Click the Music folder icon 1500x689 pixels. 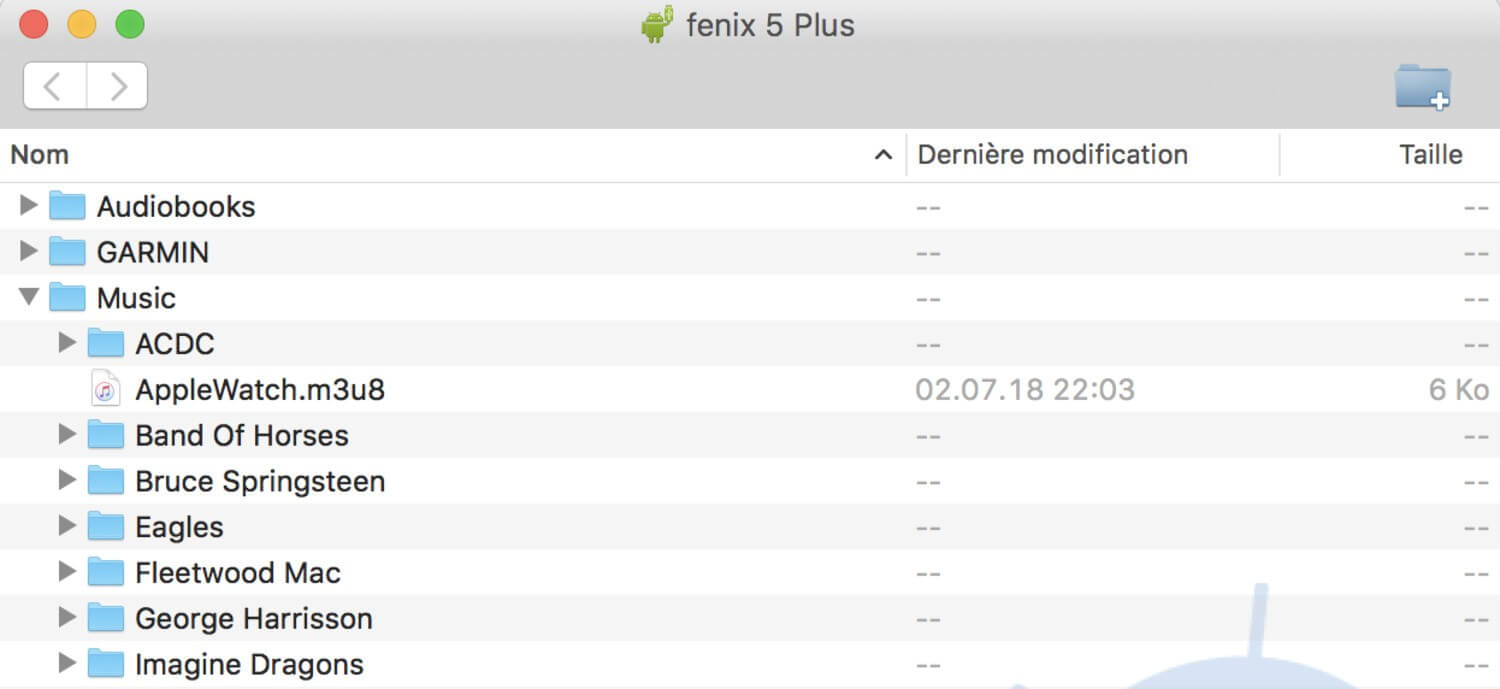pyautogui.click(x=67, y=298)
